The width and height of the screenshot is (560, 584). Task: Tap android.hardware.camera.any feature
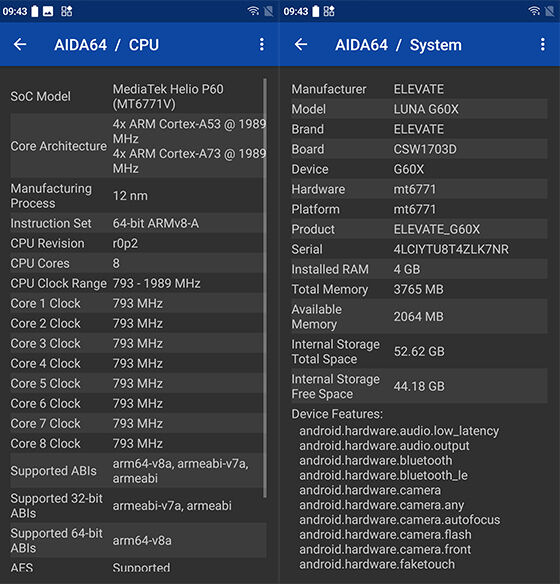tap(382, 505)
